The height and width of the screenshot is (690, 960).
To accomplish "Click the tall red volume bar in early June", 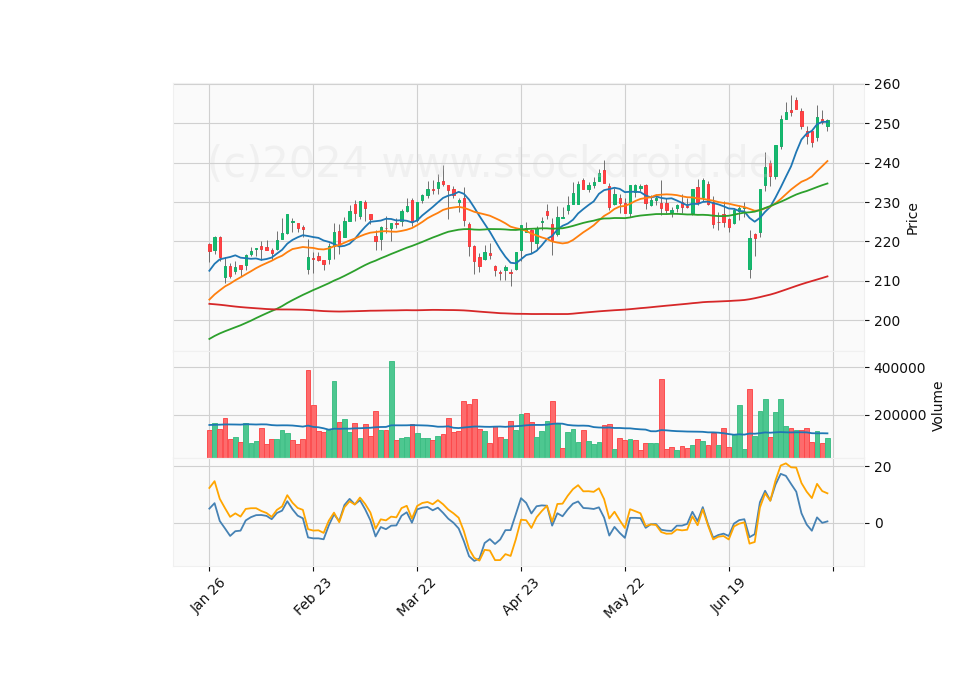I will pyautogui.click(x=662, y=419).
